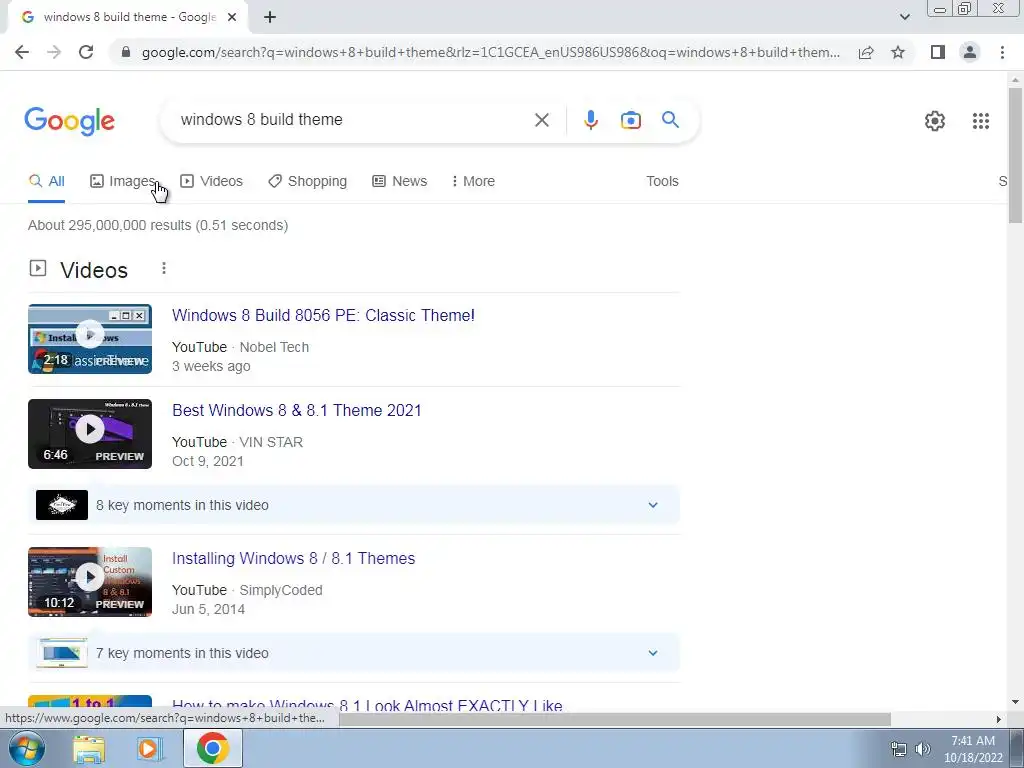Open the search Tools button
This screenshot has width=1024, height=768.
662,182
